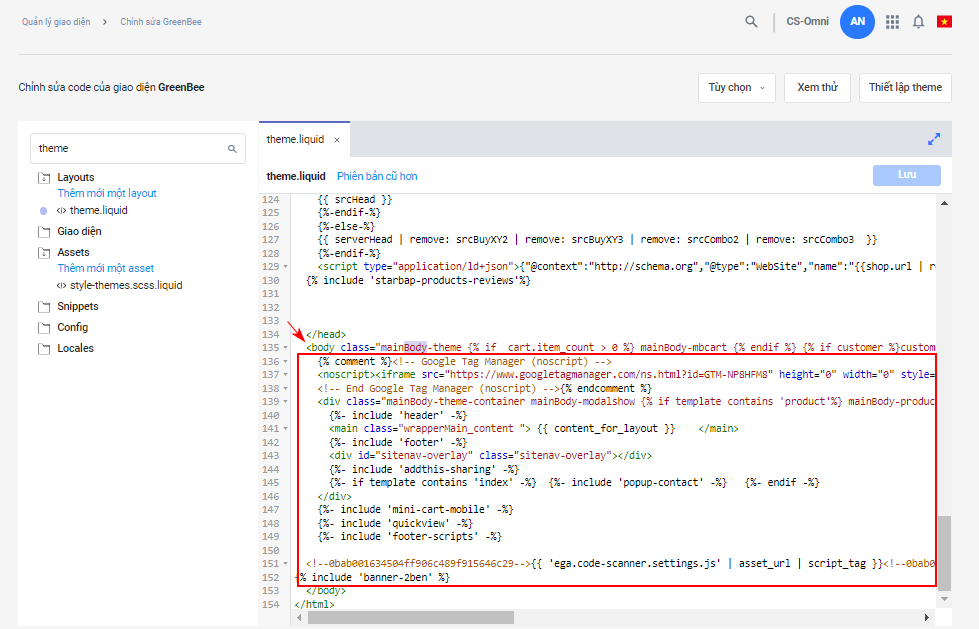Click the Vietnam flag language icon
Screen dimensions: 979x629
tap(944, 22)
